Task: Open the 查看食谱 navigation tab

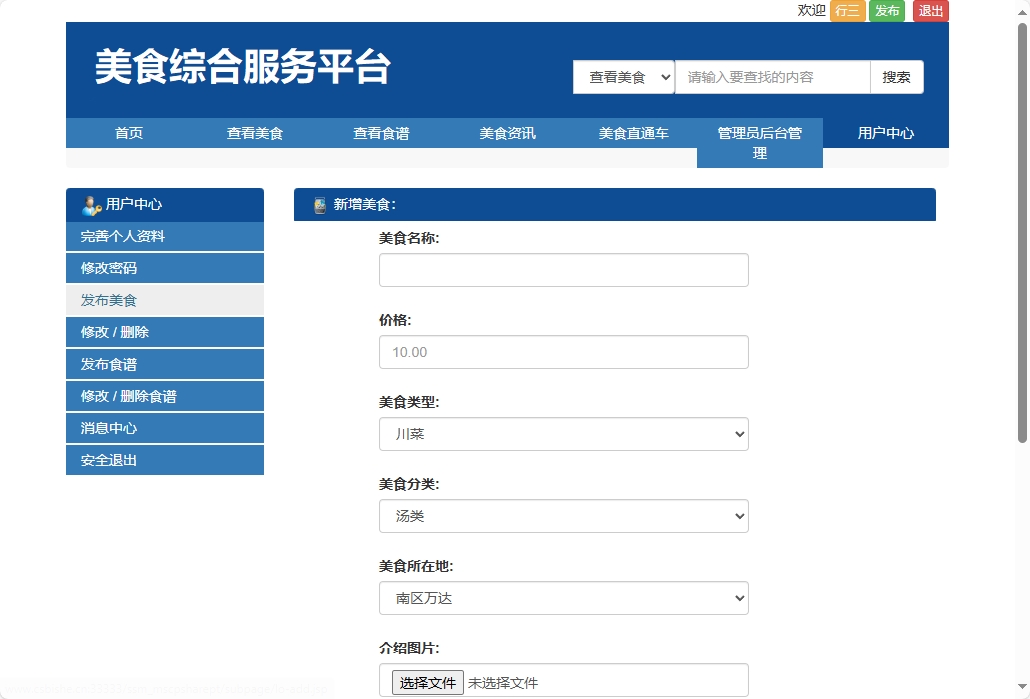Action: [380, 132]
